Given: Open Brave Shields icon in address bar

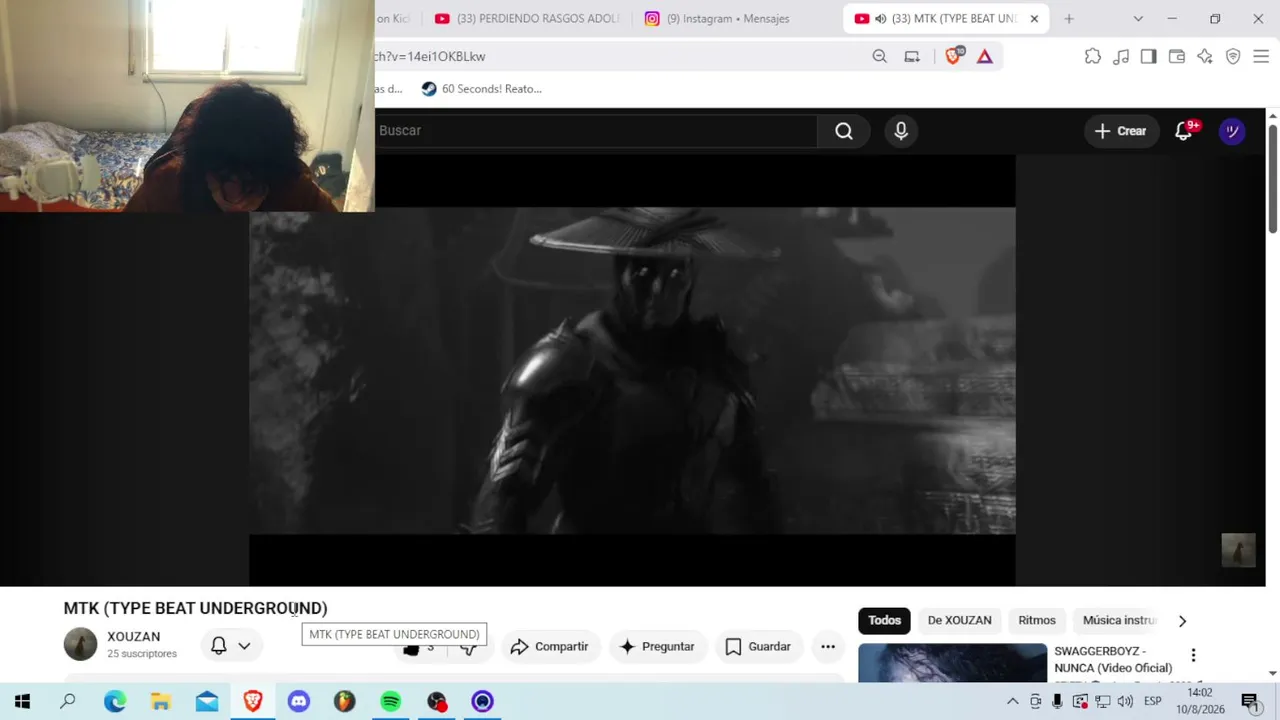Looking at the screenshot, I should [x=953, y=57].
